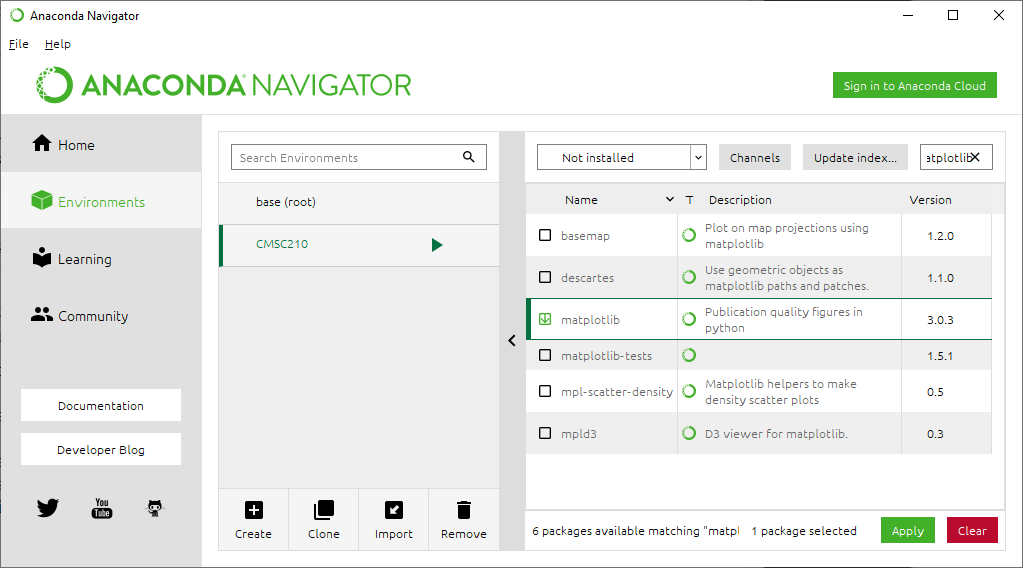Click the Remove environment trash icon
Screen dimensions: 1023x568
click(x=464, y=510)
